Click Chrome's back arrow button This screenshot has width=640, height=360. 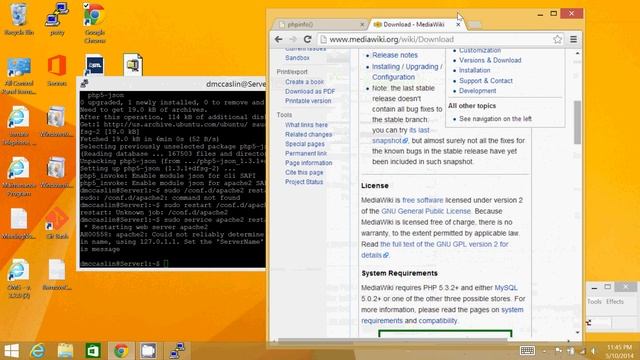click(278, 39)
